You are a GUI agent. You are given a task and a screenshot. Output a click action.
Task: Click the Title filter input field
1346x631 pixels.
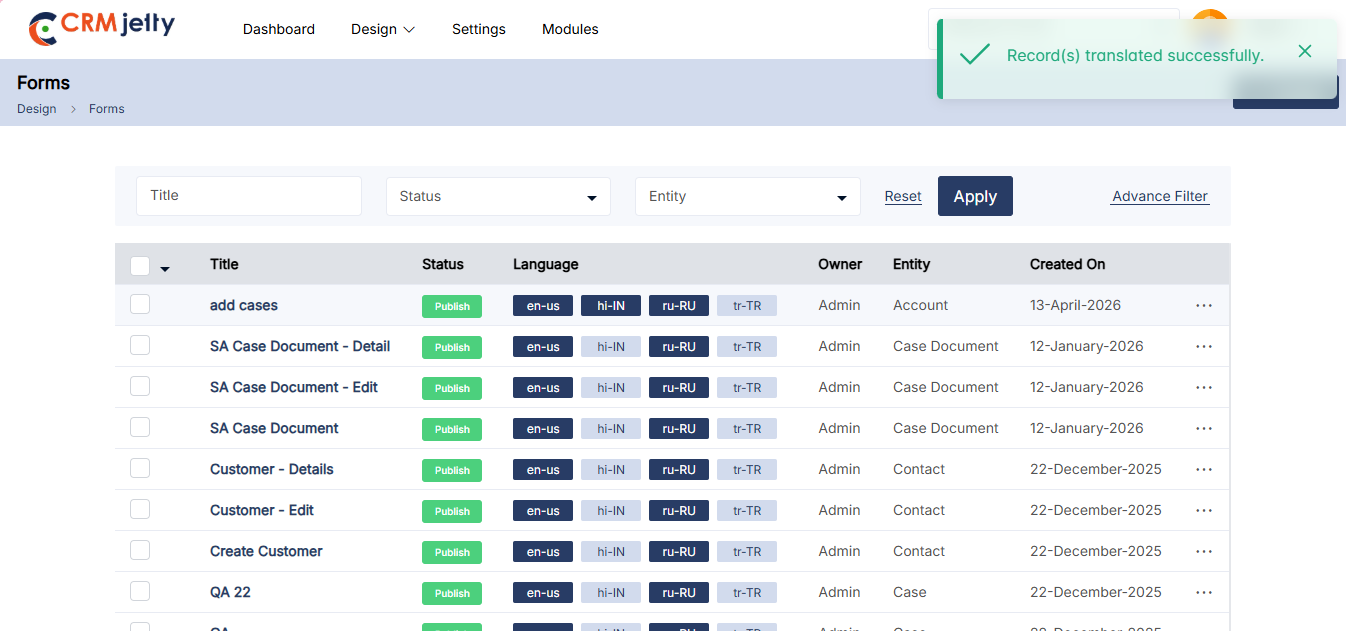pos(248,196)
